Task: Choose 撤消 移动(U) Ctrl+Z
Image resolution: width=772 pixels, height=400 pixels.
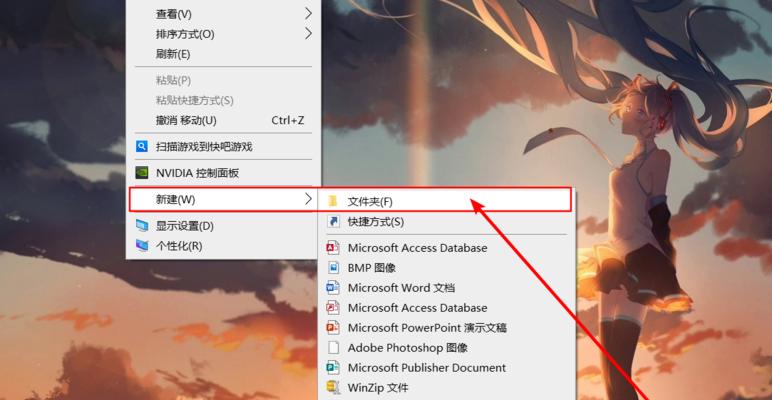Action: pyautogui.click(x=224, y=120)
